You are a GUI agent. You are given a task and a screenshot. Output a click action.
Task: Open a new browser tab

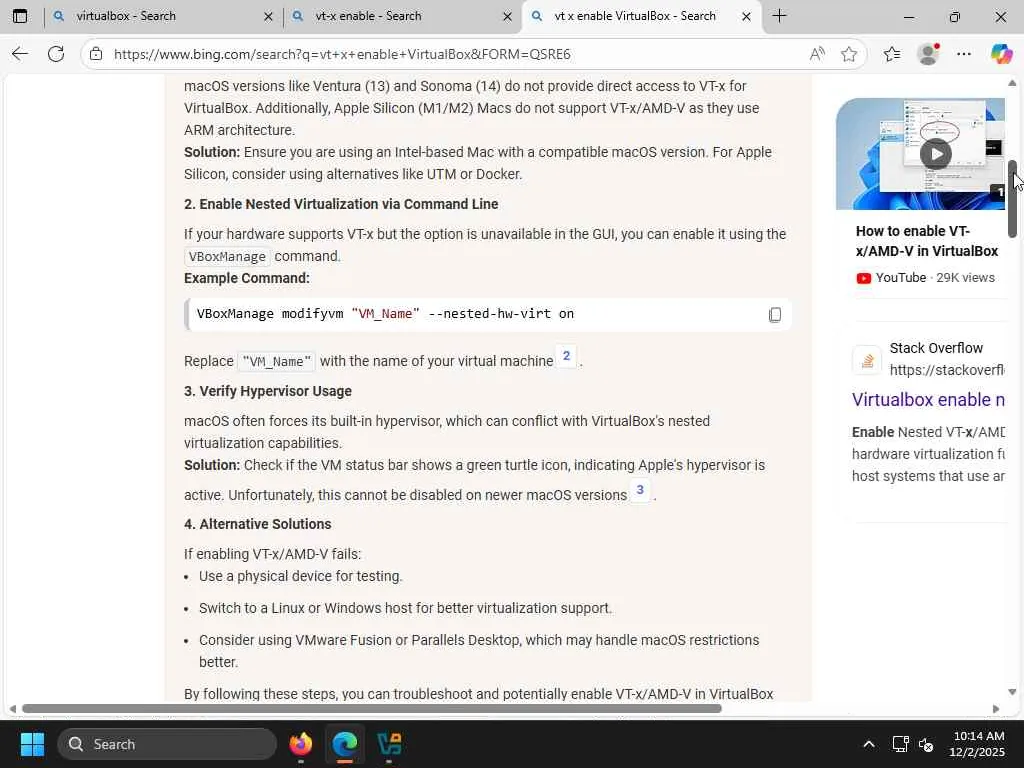[x=779, y=16]
